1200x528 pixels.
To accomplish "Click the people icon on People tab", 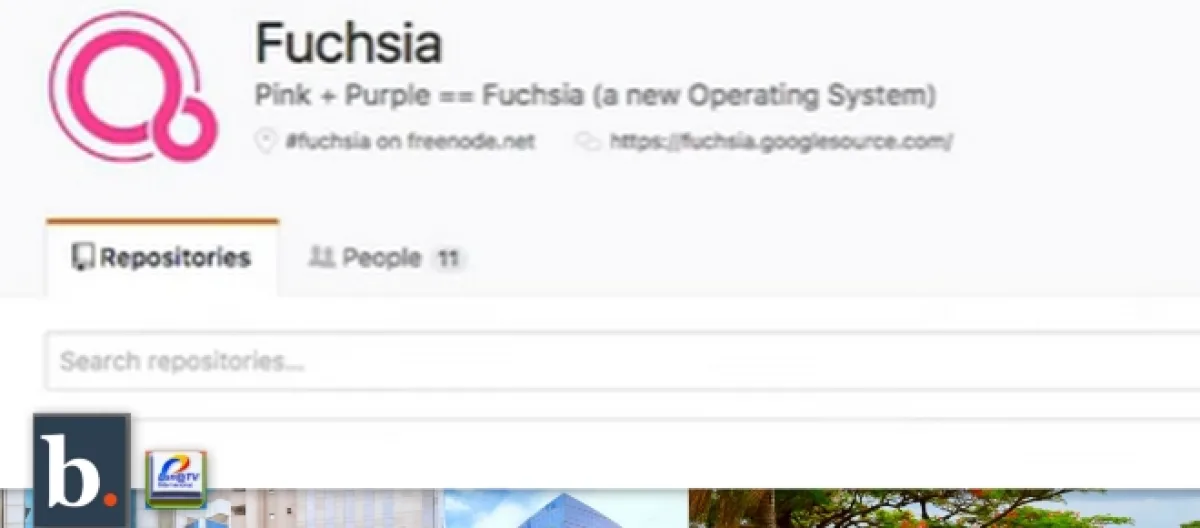I will click(320, 258).
